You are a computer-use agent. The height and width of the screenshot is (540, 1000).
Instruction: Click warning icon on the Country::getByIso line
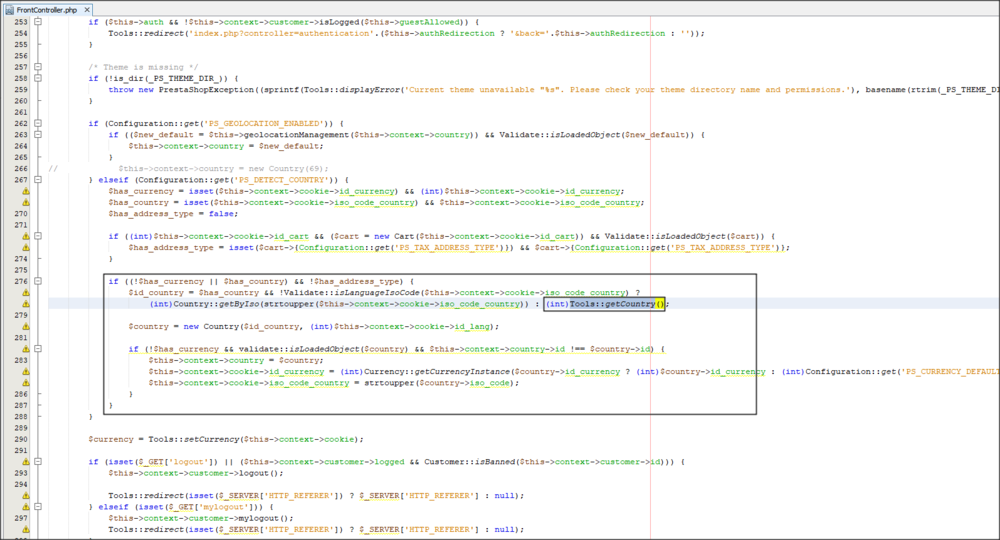coord(26,304)
